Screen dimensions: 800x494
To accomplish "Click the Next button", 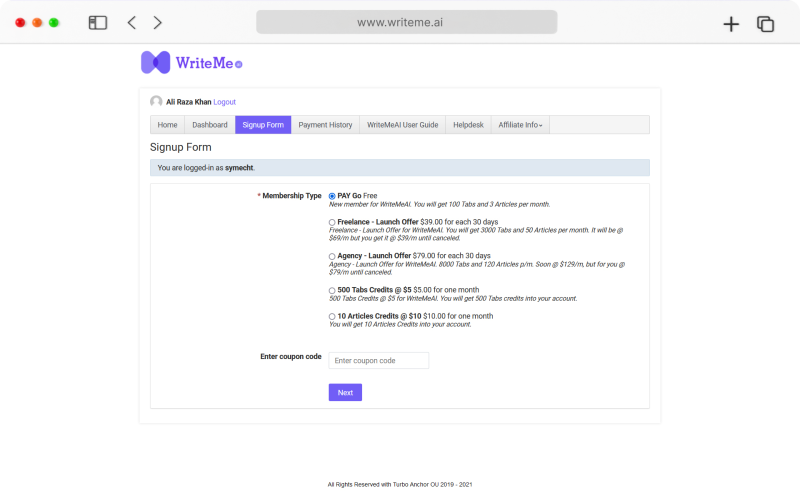I will click(345, 392).
